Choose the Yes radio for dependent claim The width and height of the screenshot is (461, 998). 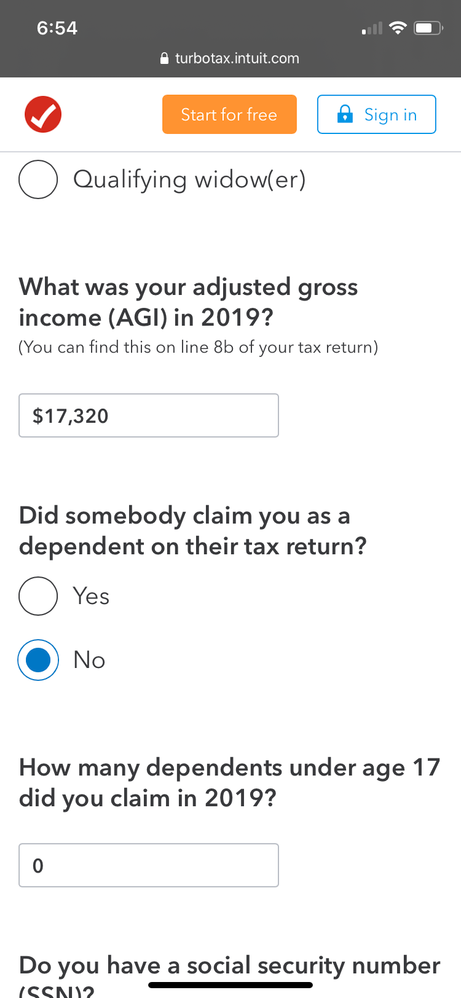coord(38,596)
